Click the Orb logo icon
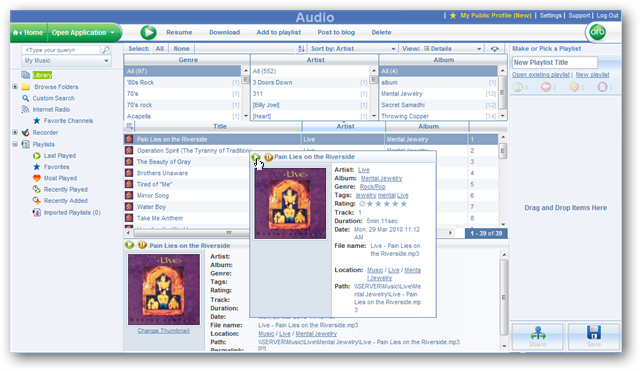This screenshot has width=640, height=371. pyautogui.click(x=598, y=32)
